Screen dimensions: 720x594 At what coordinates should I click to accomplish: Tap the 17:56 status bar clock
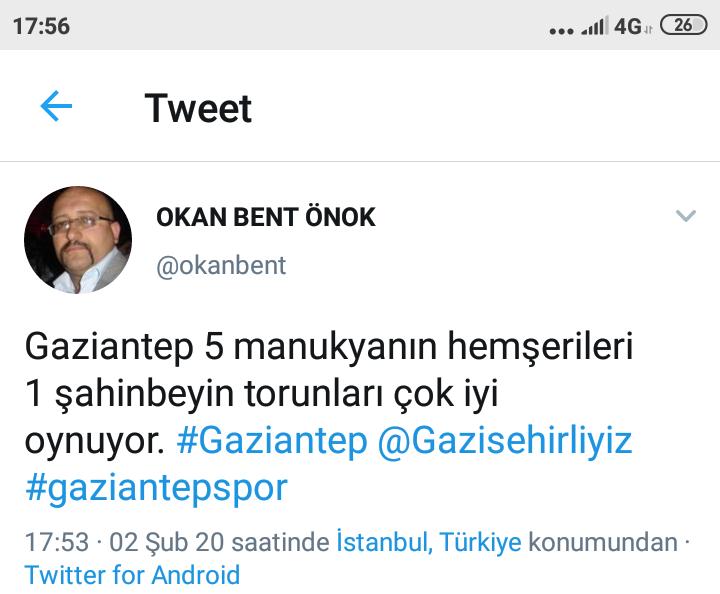pyautogui.click(x=41, y=26)
